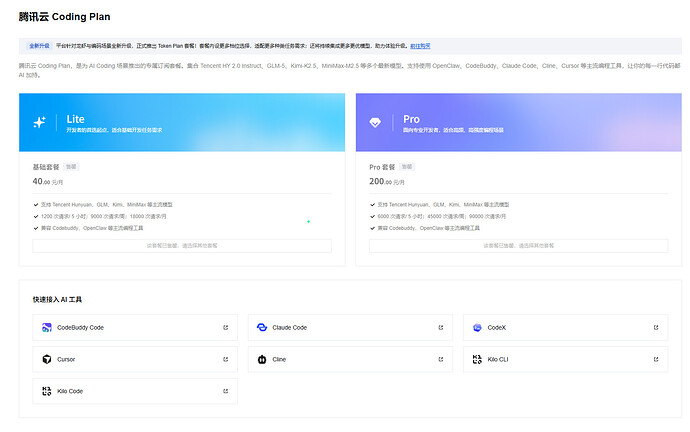Screen dimensions: 690x432
Task: Click the sold-out tag beside Pro 套餐
Action: [407, 167]
